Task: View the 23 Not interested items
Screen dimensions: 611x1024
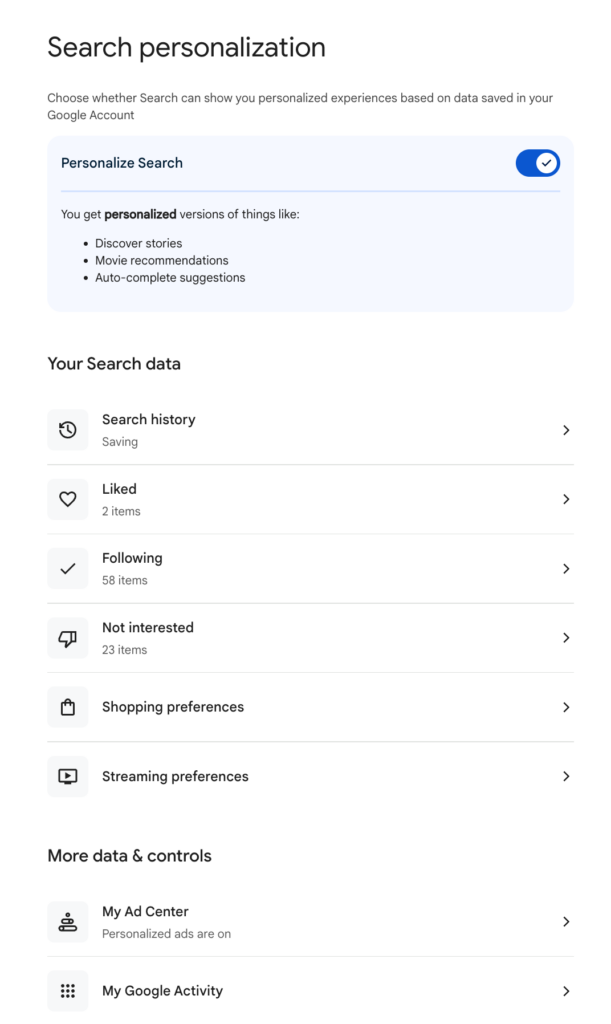Action: click(x=125, y=650)
